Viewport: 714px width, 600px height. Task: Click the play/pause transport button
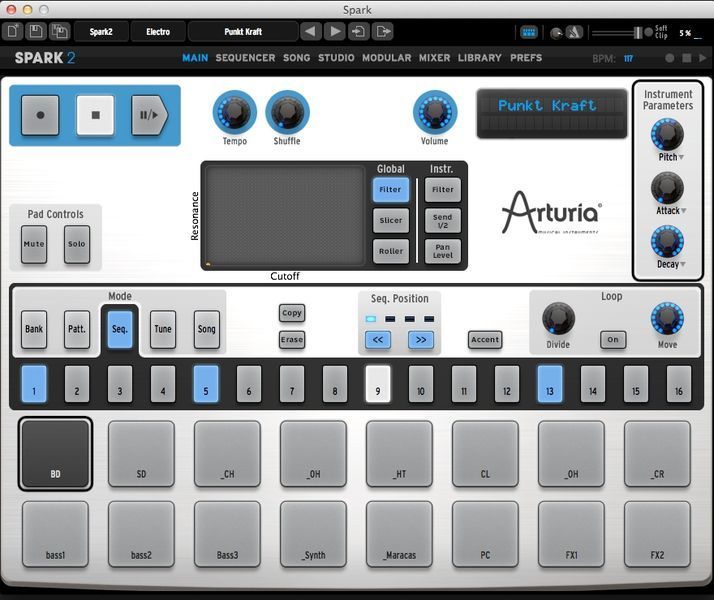point(148,115)
